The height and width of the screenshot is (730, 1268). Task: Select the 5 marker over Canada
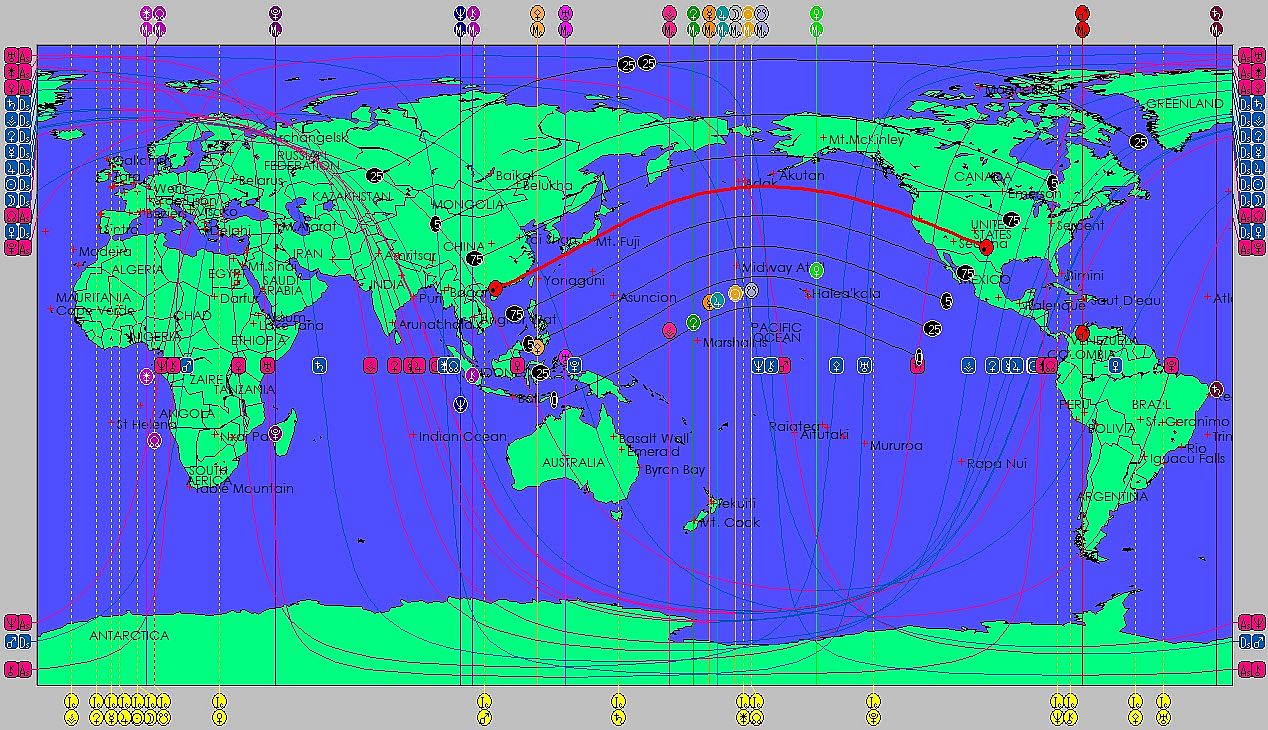pos(1052,182)
